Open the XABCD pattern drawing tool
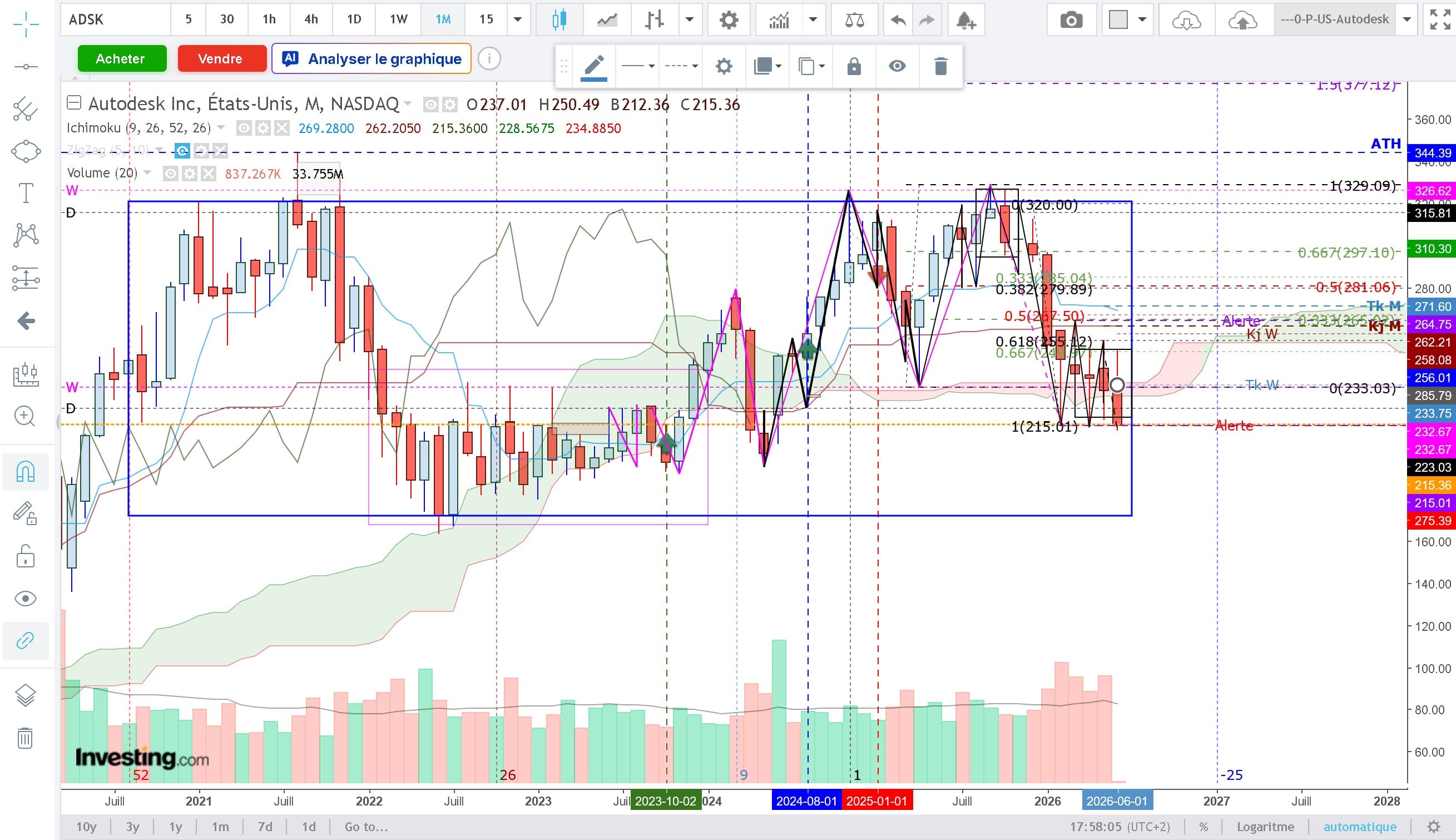This screenshot has width=1456, height=840. (x=26, y=235)
